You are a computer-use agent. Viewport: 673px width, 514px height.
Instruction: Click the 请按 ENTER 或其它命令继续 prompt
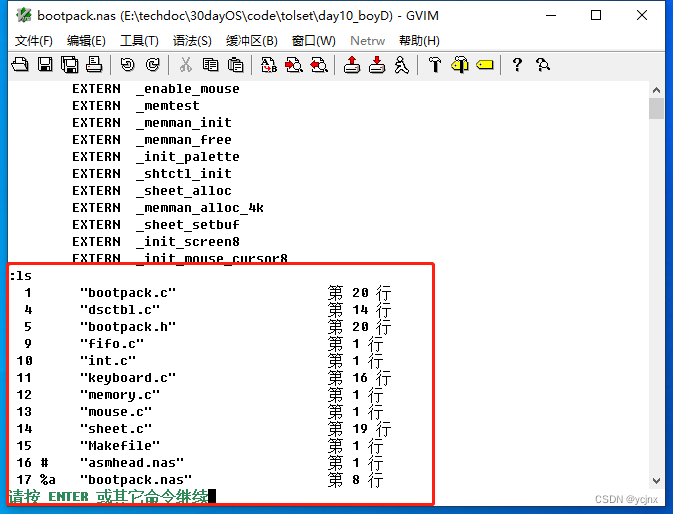point(108,496)
